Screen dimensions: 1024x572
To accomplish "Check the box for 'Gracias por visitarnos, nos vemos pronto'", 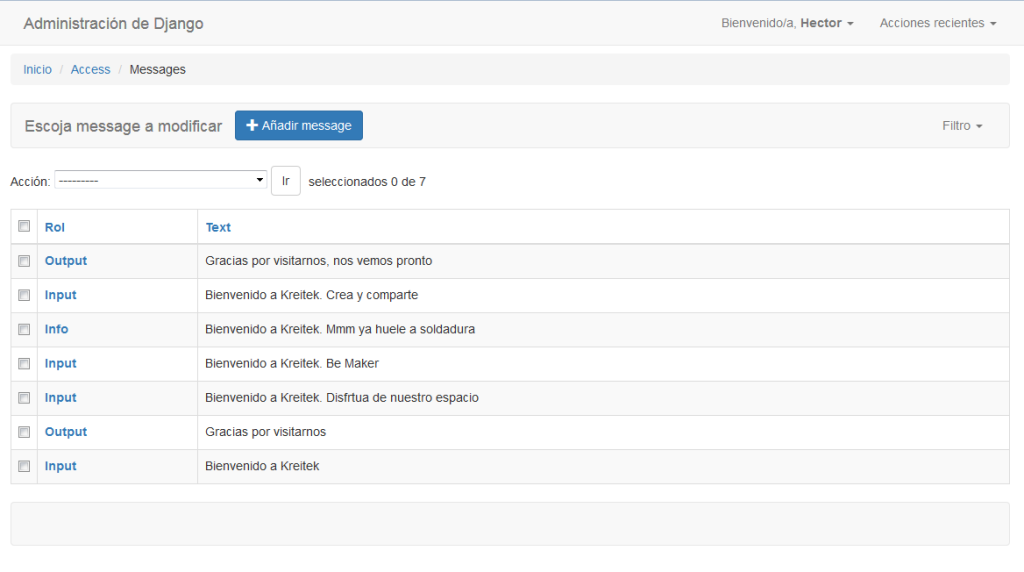I will [x=24, y=261].
